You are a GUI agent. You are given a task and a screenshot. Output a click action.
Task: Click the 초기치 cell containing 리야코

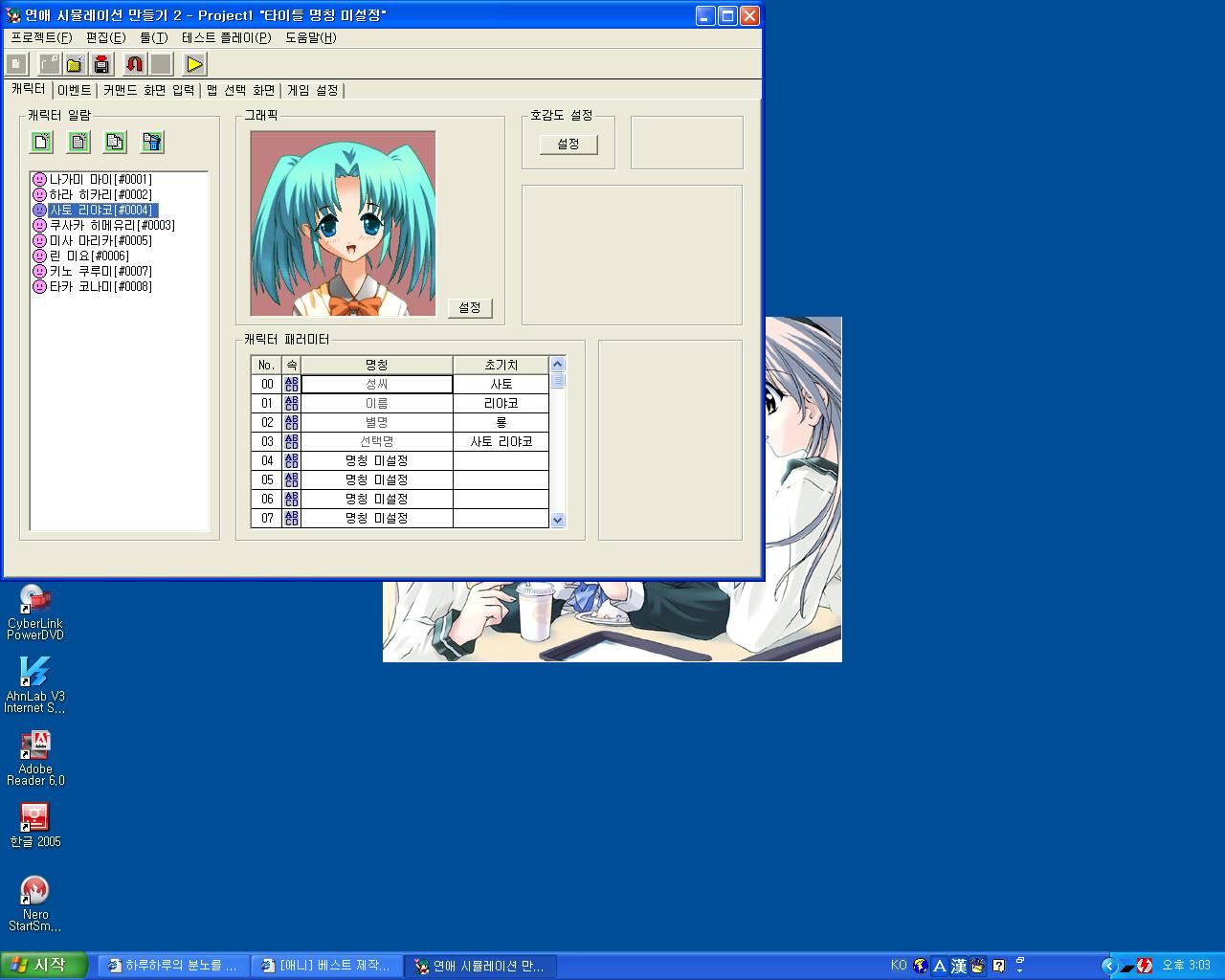tap(501, 403)
